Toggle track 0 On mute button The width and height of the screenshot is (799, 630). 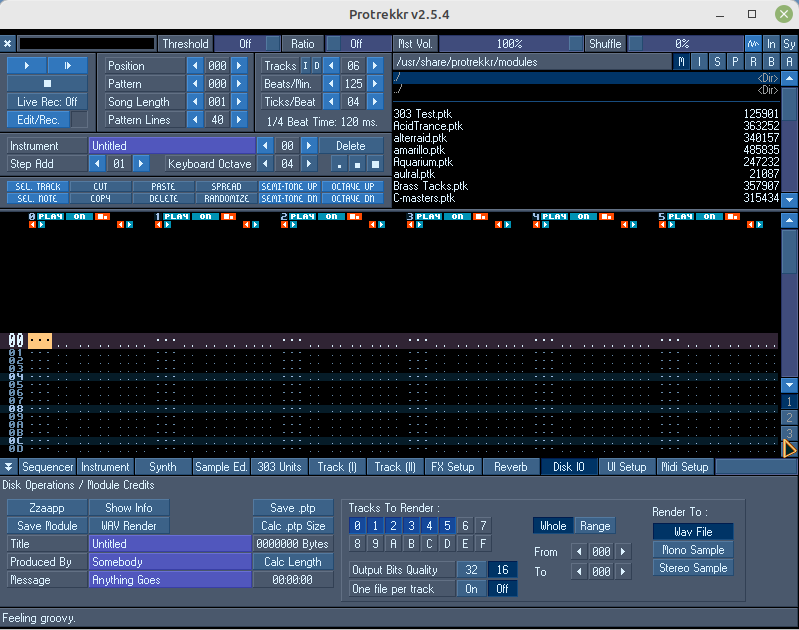(x=79, y=217)
